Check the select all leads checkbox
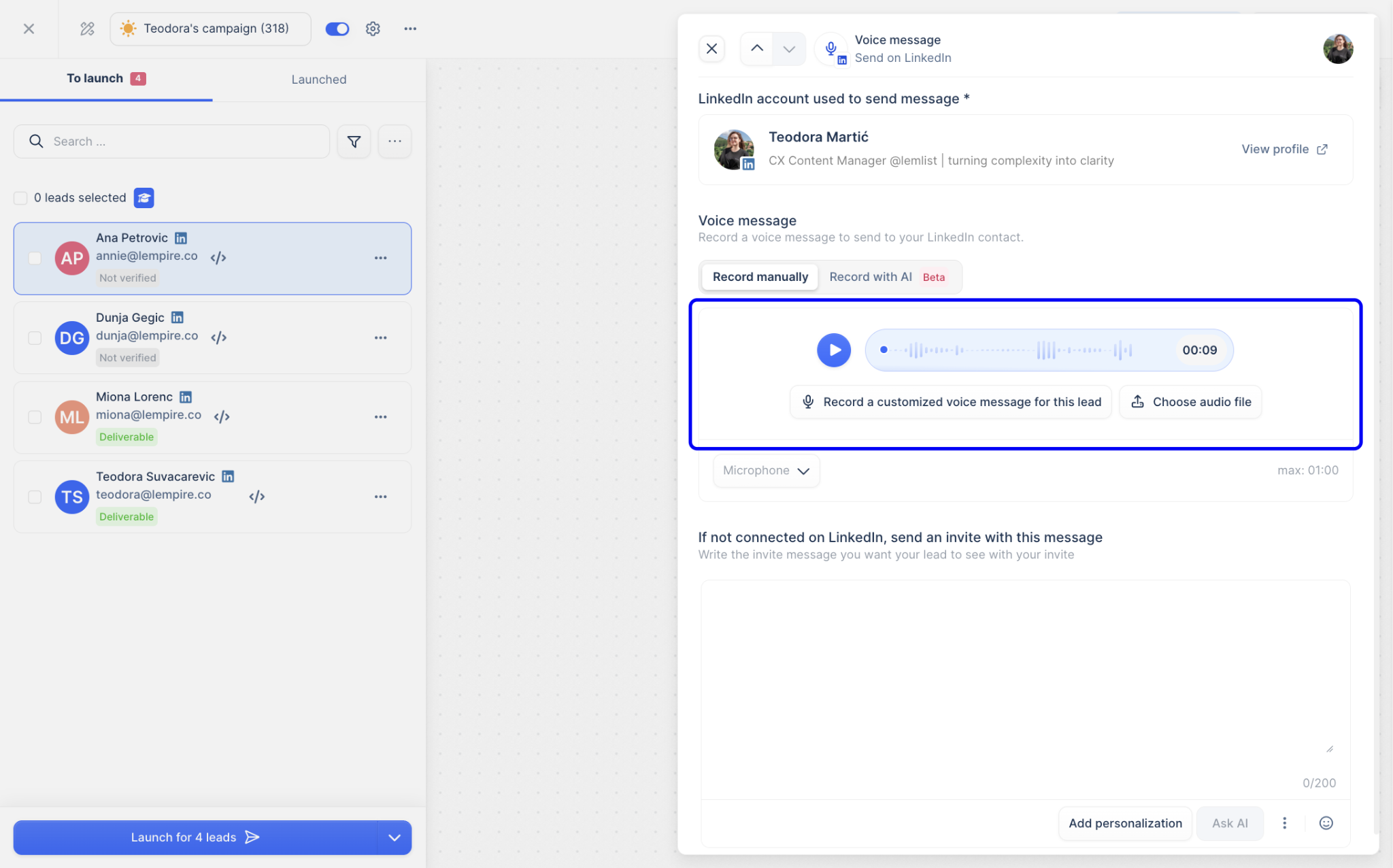Screen dimensions: 1393x868 20,198
